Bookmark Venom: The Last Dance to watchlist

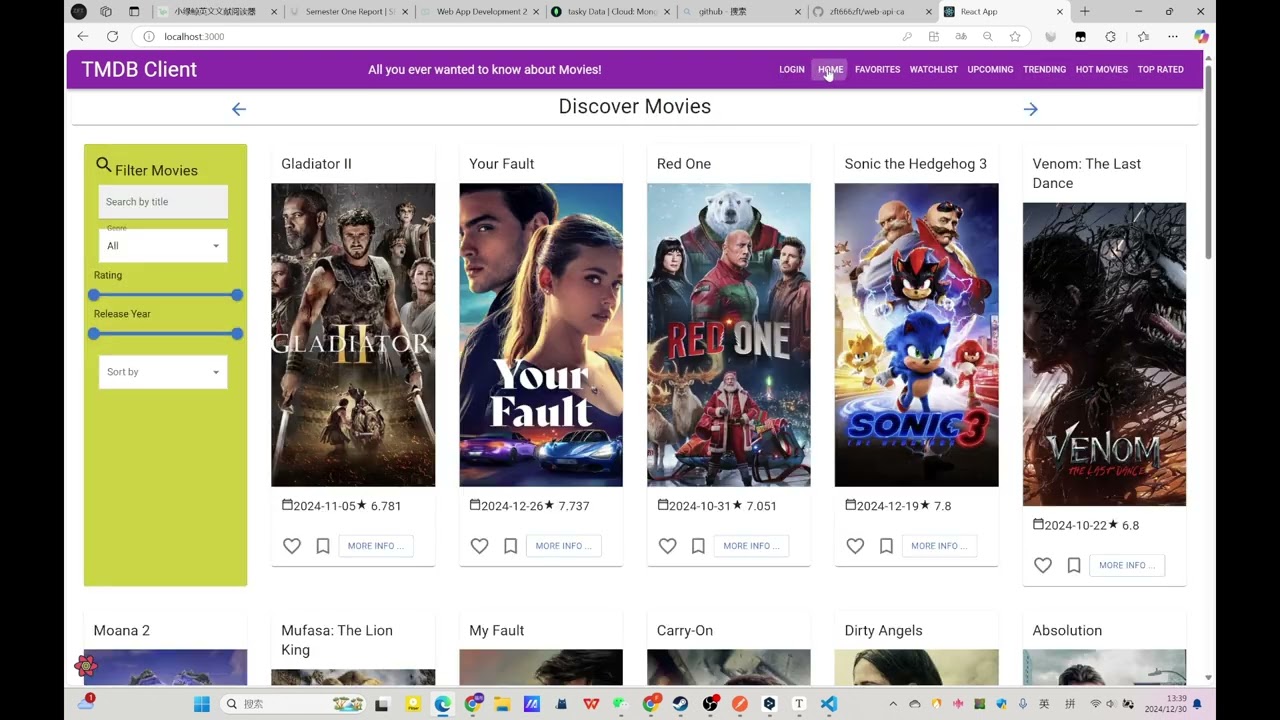click(x=1074, y=565)
